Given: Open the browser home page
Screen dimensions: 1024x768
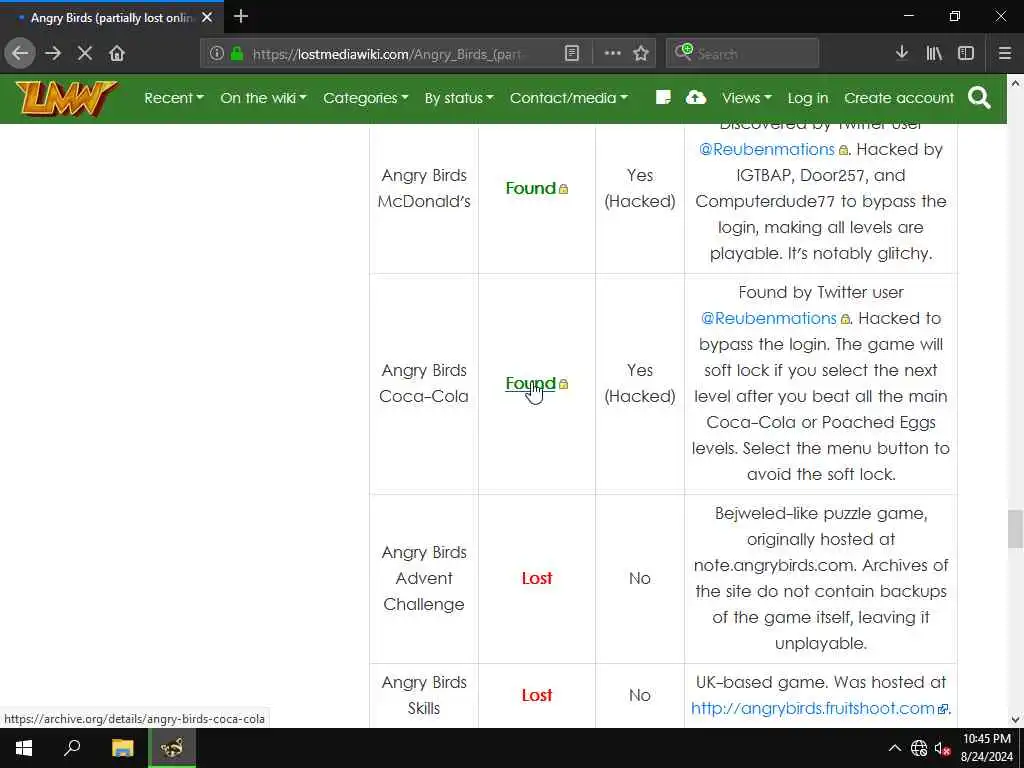Looking at the screenshot, I should [x=117, y=53].
